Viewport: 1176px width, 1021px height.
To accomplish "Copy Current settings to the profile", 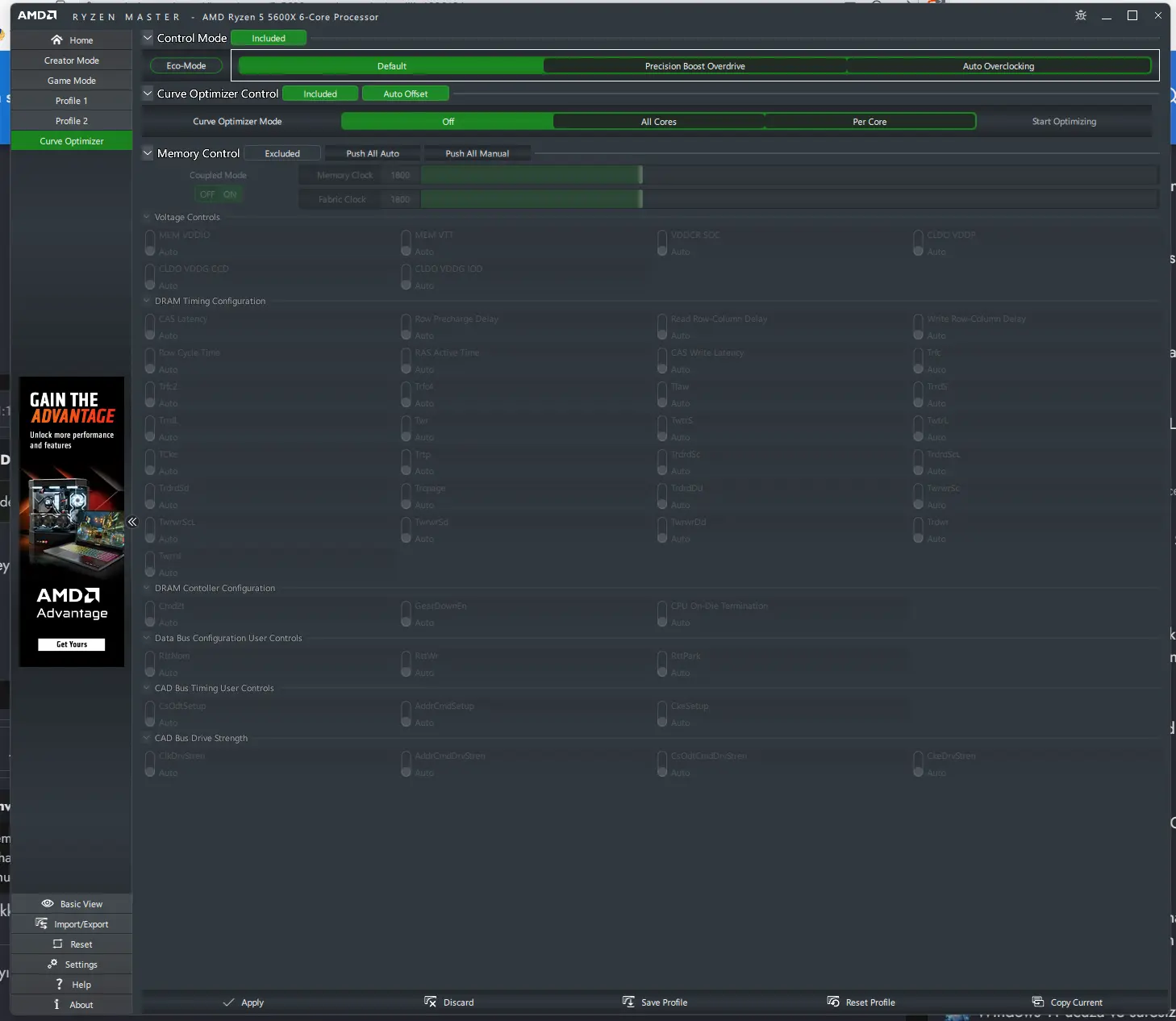I will [x=1067, y=1002].
